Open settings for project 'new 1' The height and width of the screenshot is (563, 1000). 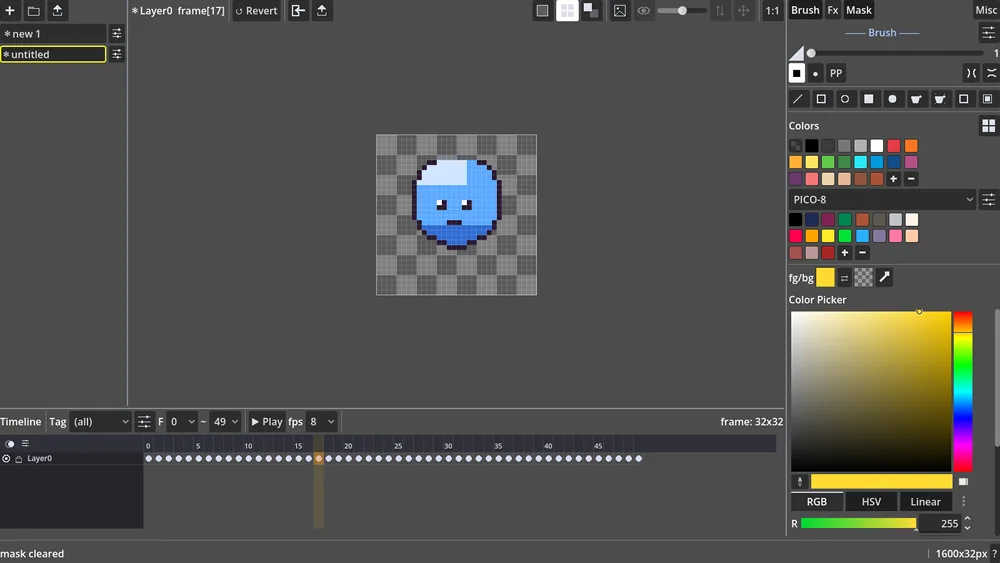pos(117,33)
